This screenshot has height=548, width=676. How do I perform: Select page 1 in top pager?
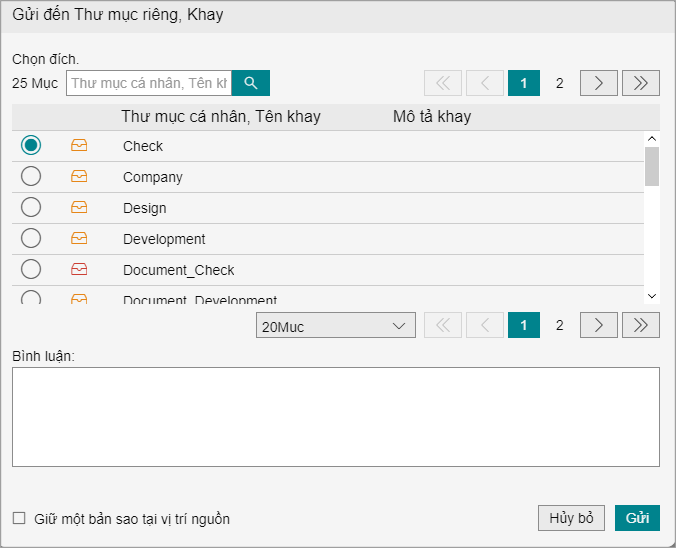pos(524,83)
